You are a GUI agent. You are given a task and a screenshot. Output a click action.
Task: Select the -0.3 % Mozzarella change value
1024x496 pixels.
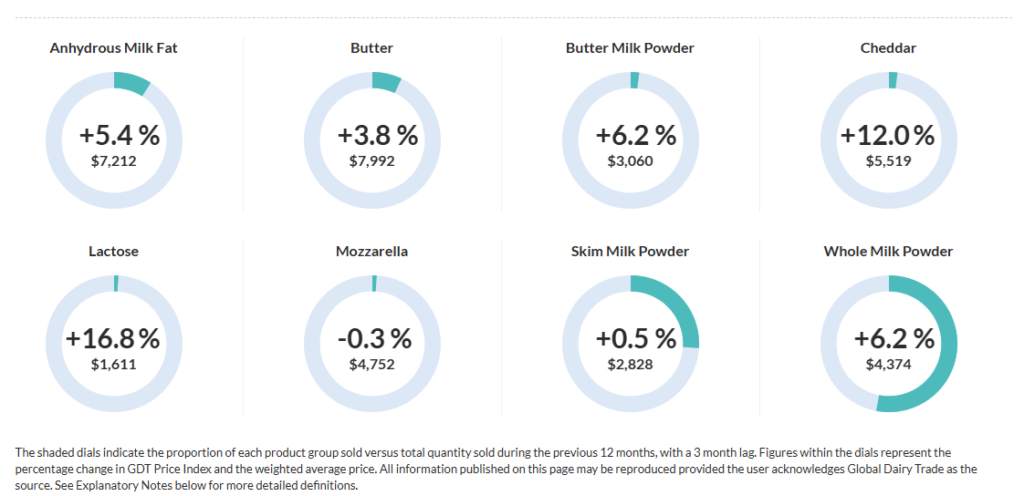click(x=372, y=338)
